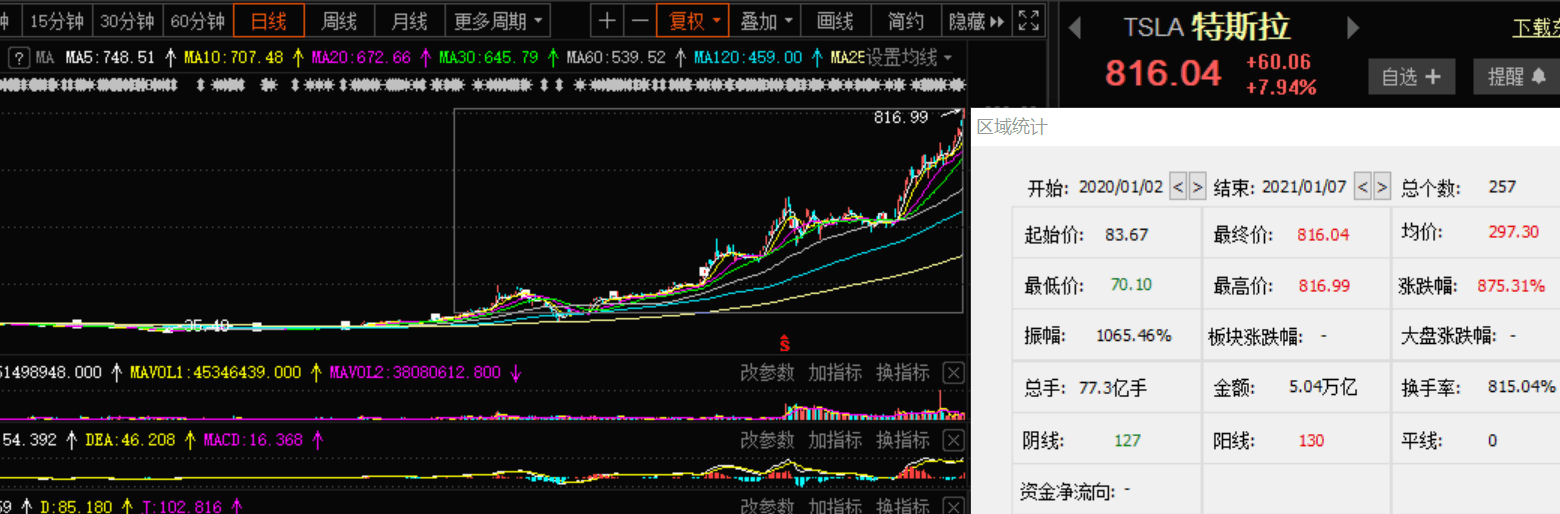Image resolution: width=1560 pixels, height=514 pixels.
Task: Zoom in the chart with the plus button
Action: click(607, 20)
